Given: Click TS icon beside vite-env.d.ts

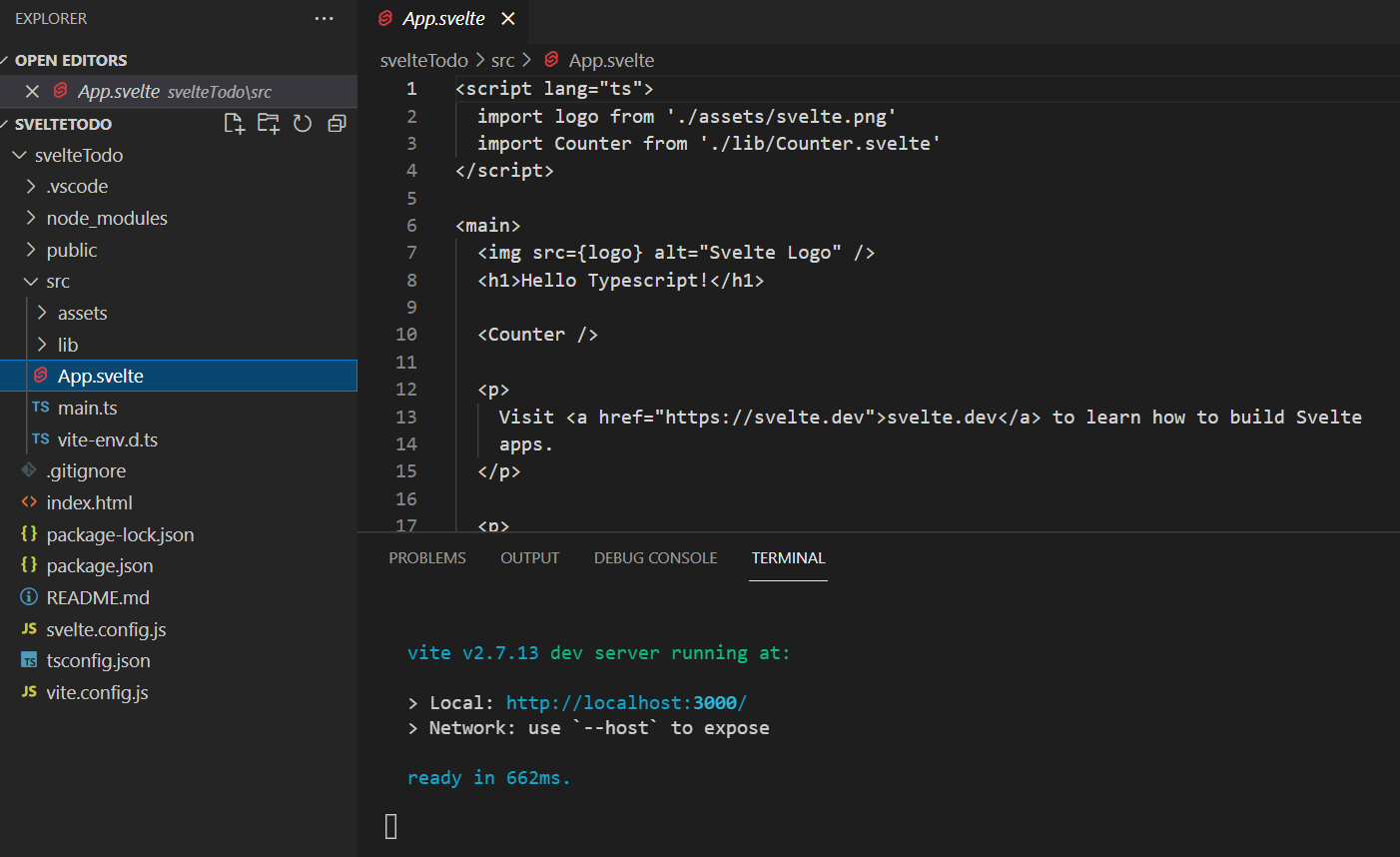Looking at the screenshot, I should tap(41, 439).
